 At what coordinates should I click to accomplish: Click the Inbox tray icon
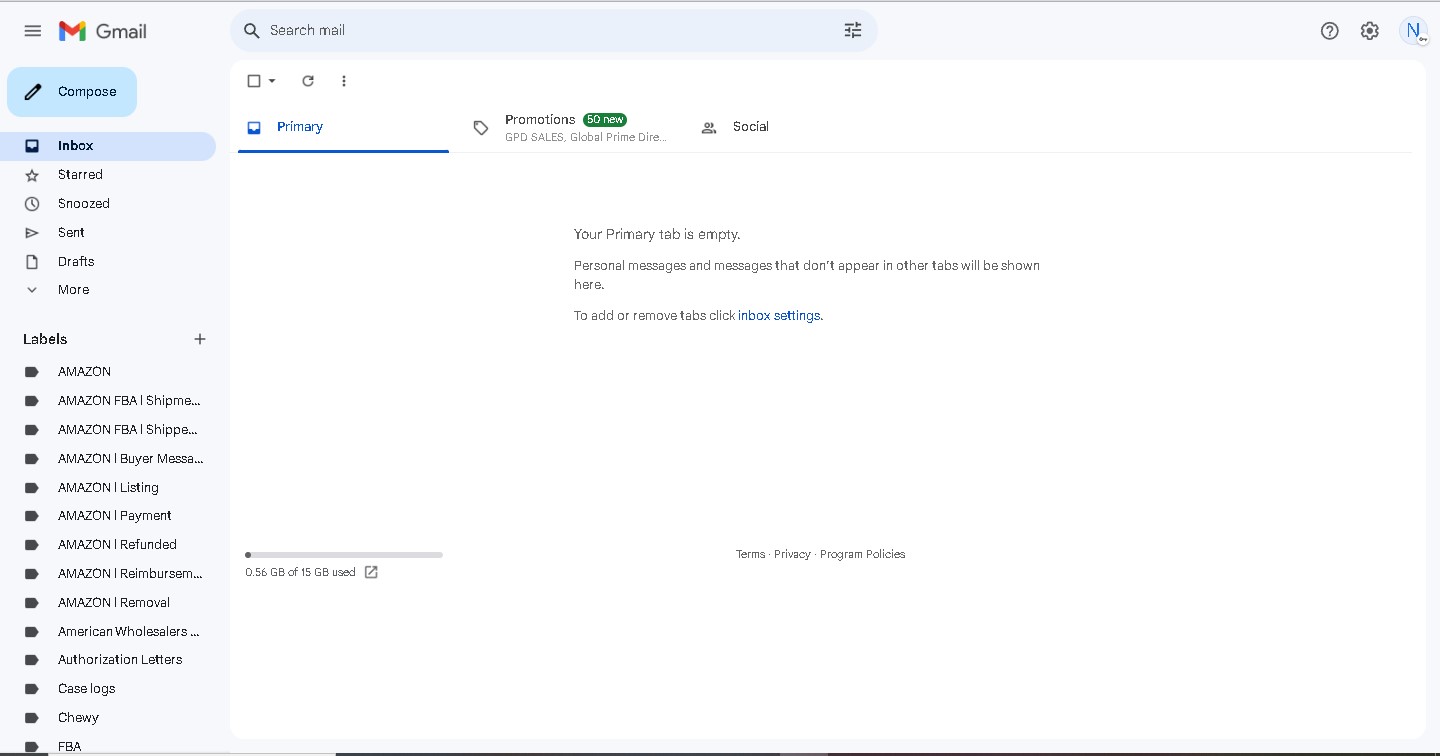(x=32, y=146)
